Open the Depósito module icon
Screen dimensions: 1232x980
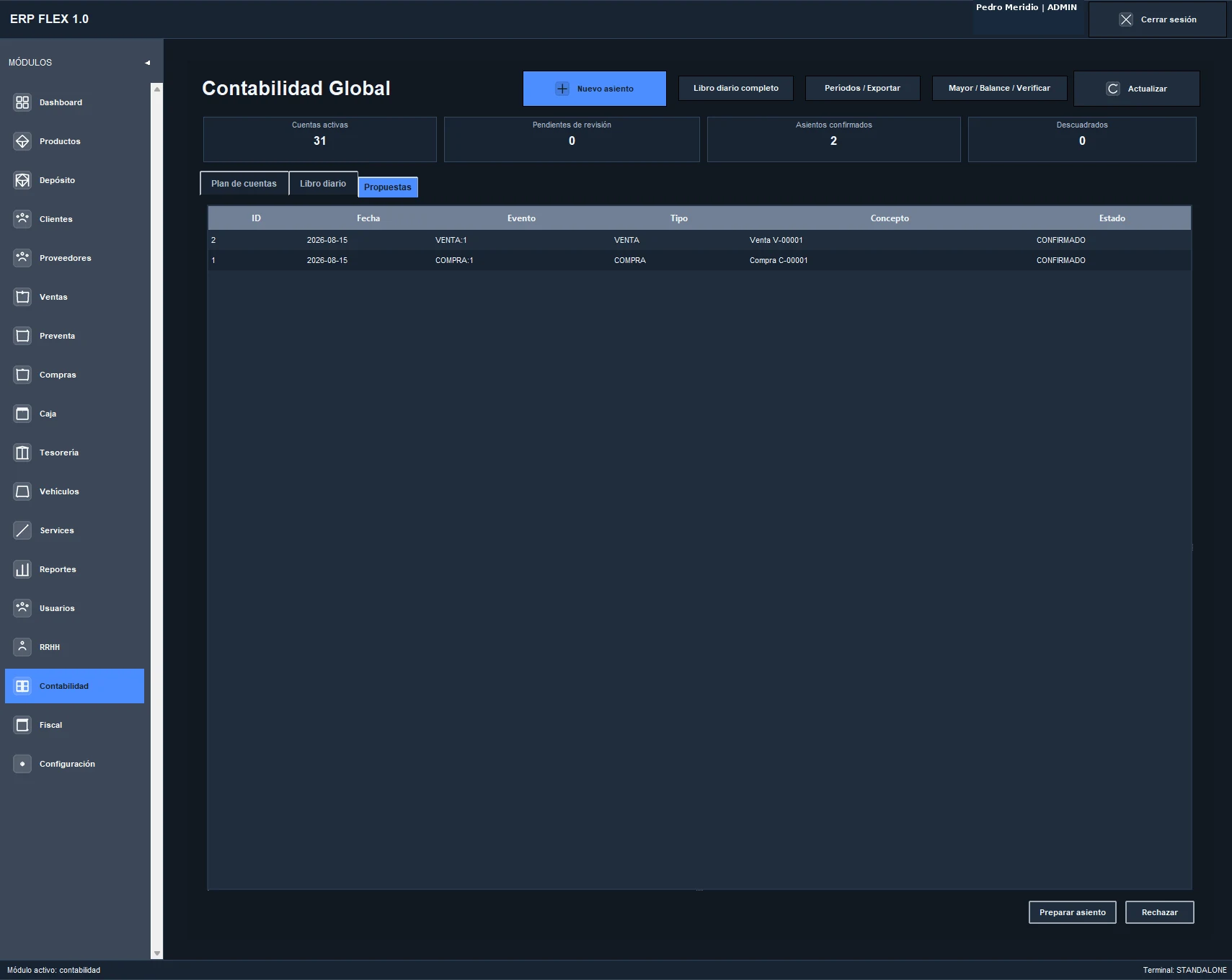(x=22, y=180)
